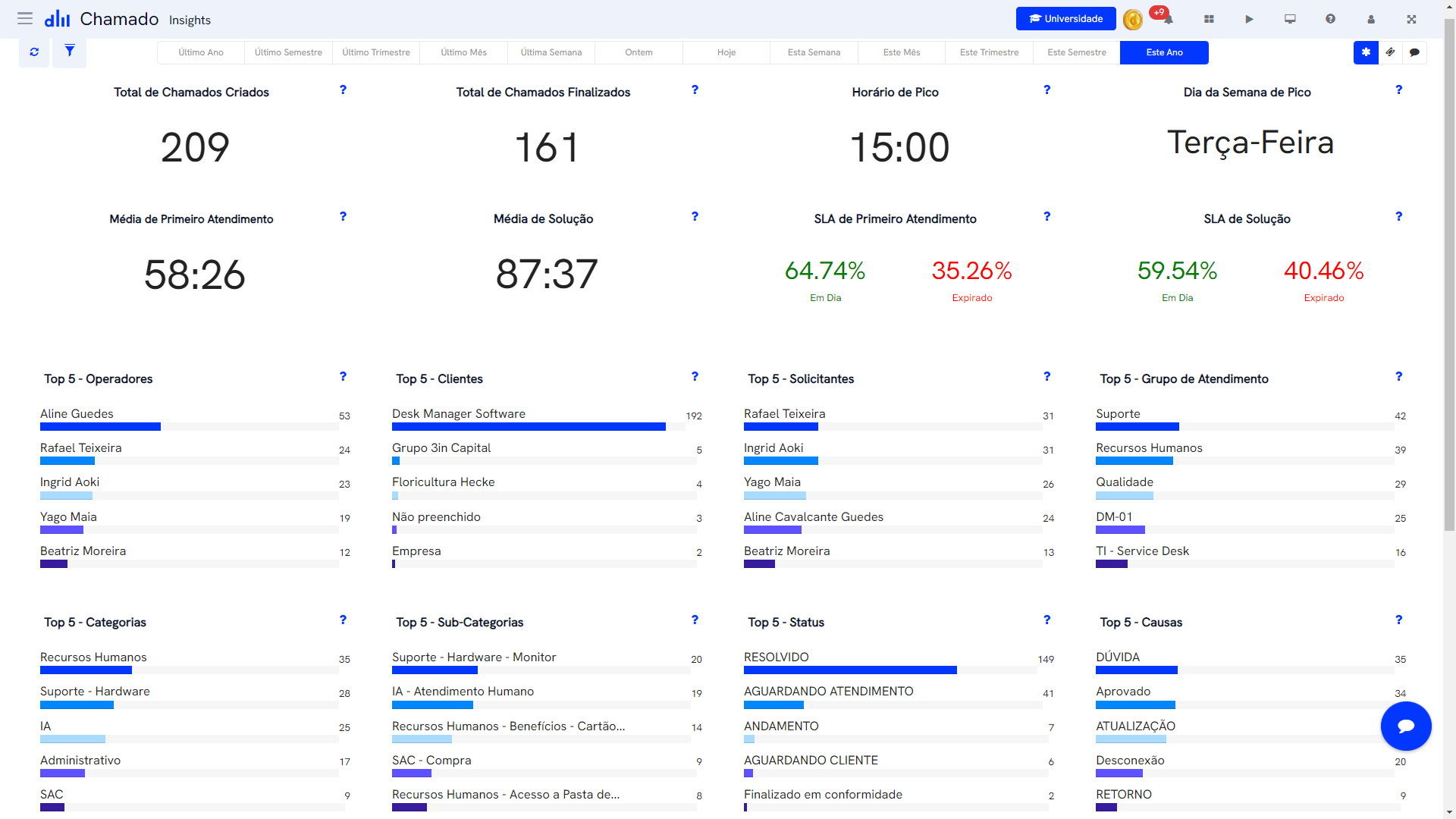The height and width of the screenshot is (819, 1456).
Task: Select the Este Ano period tab
Action: pyautogui.click(x=1164, y=52)
